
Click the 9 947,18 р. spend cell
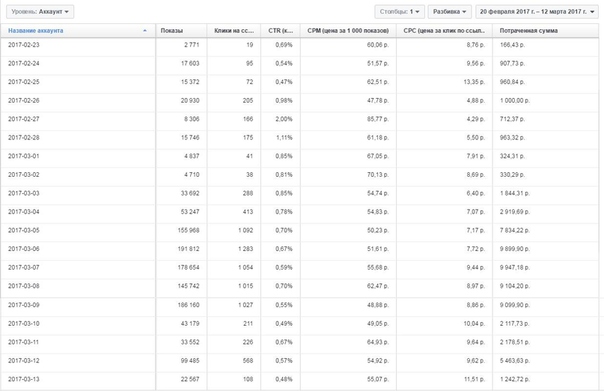click(x=515, y=267)
